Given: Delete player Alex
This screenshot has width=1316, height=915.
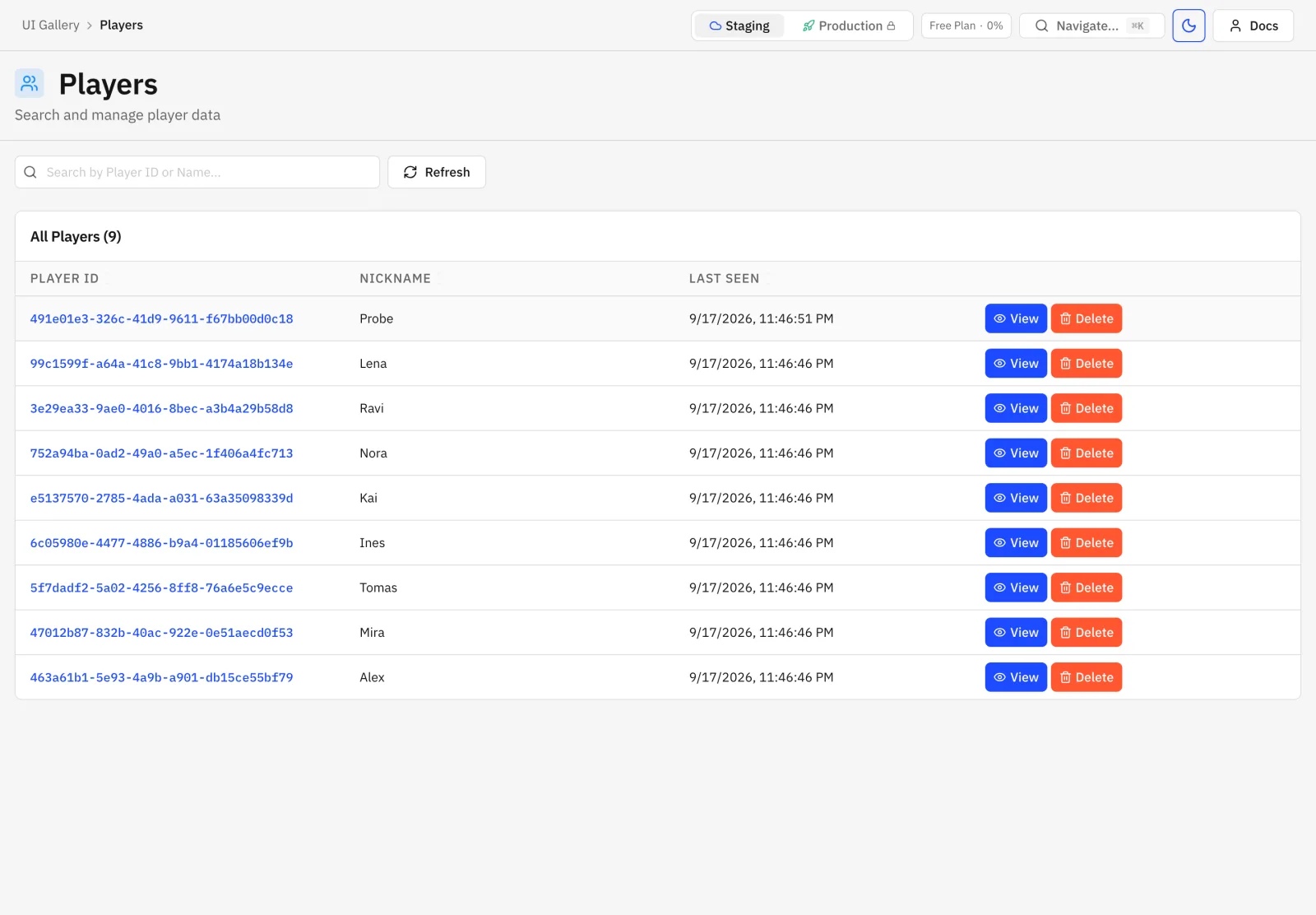Looking at the screenshot, I should click(x=1087, y=677).
